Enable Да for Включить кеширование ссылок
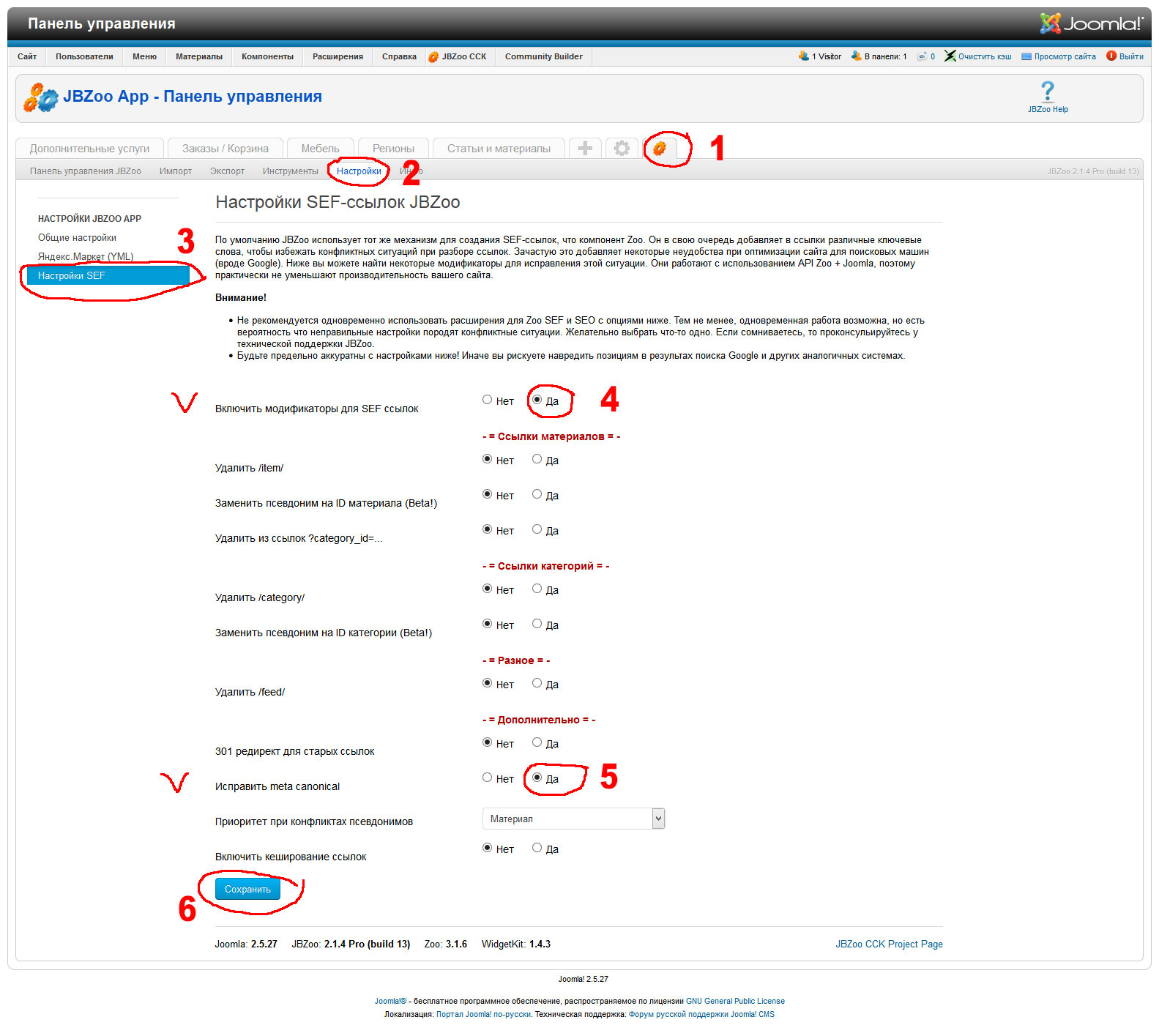 tap(537, 848)
